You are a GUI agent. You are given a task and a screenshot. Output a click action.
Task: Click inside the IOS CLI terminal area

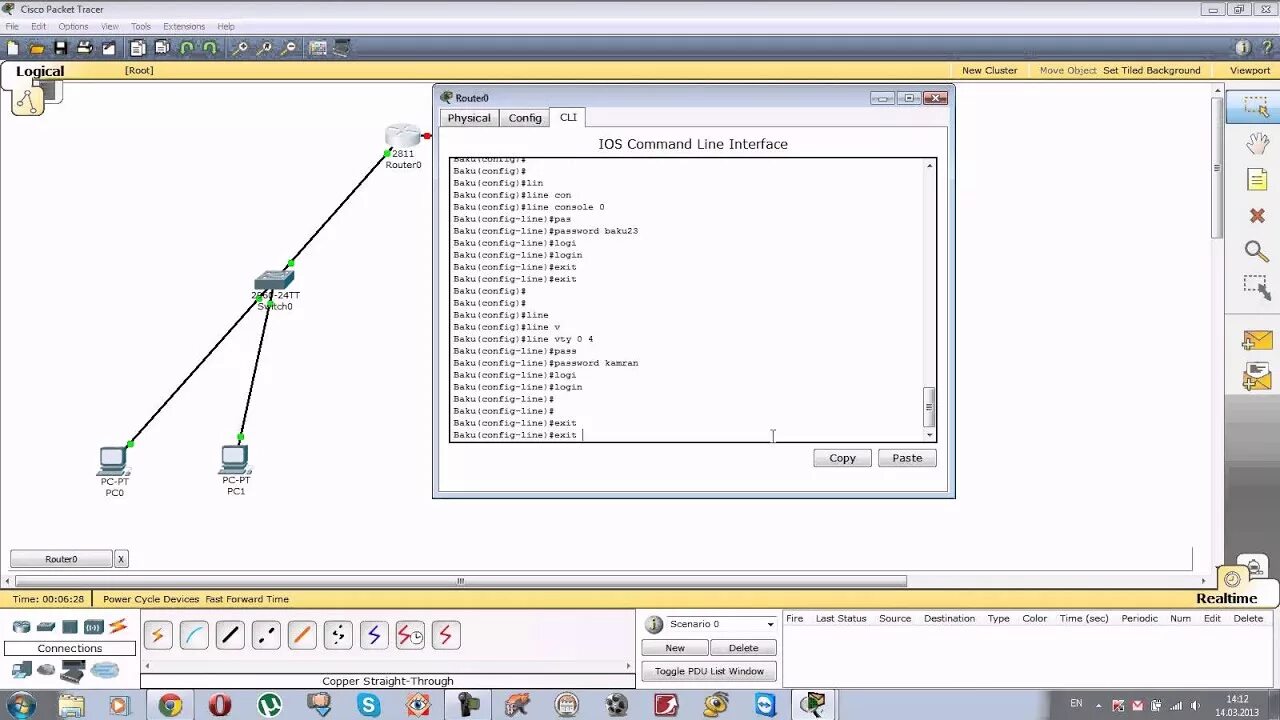(686, 299)
